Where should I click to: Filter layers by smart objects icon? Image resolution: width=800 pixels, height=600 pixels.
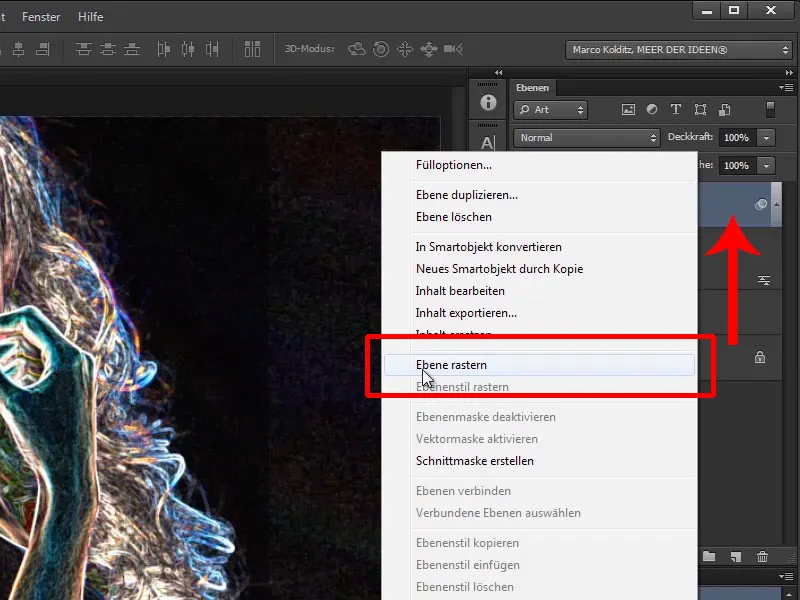point(724,109)
